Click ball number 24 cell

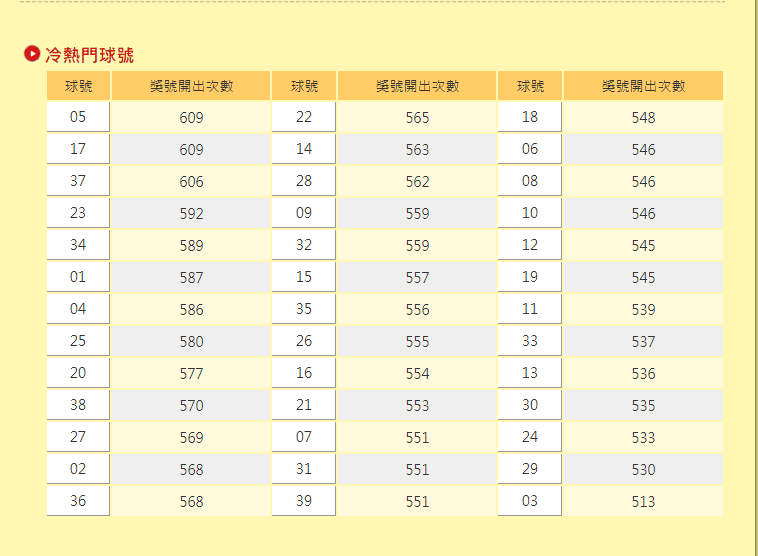[530, 436]
